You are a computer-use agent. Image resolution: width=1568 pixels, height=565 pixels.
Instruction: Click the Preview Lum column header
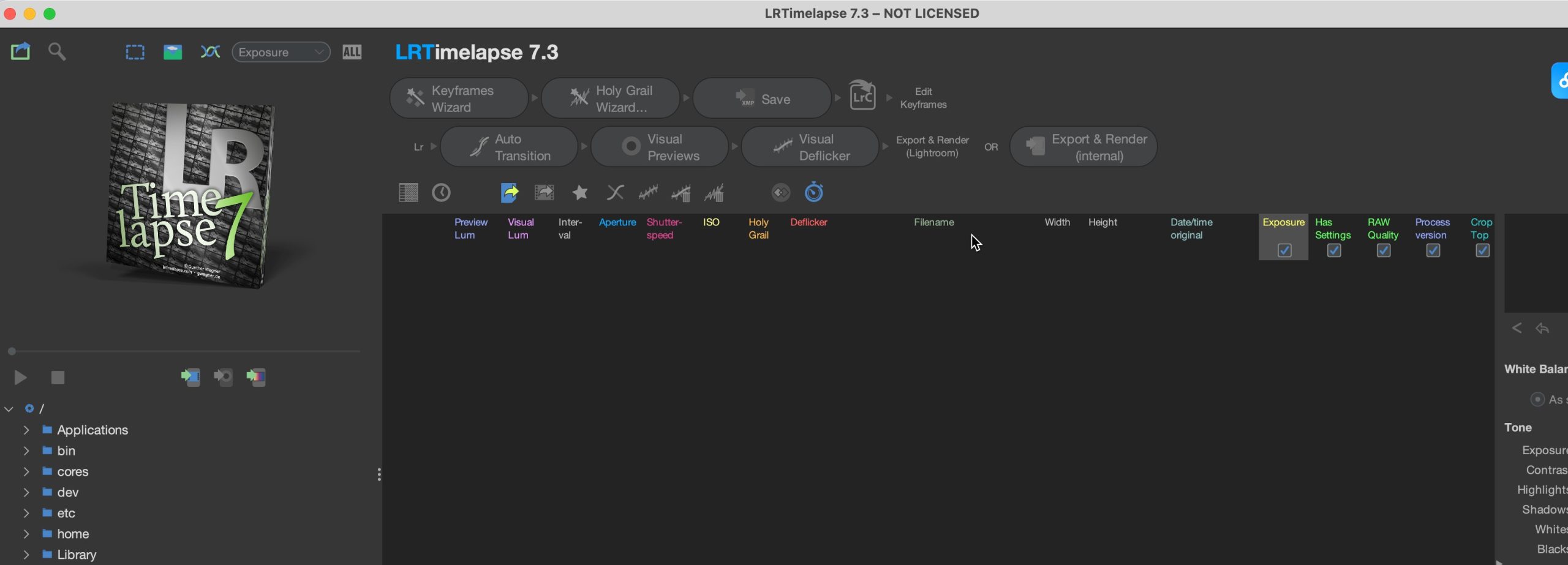[x=470, y=228]
